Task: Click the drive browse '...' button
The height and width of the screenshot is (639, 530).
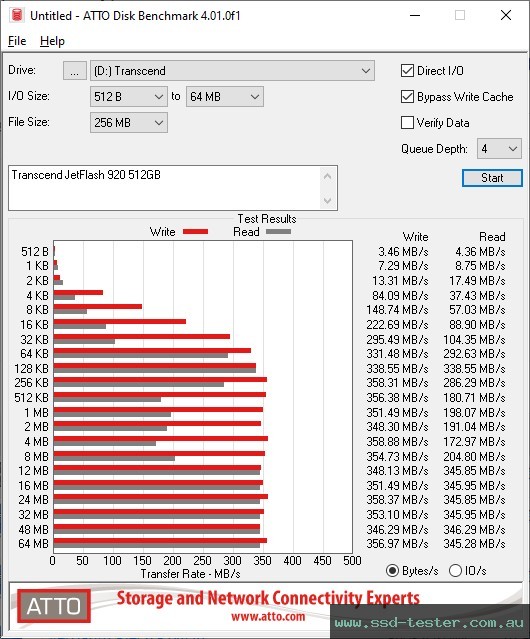Action: [x=75, y=71]
